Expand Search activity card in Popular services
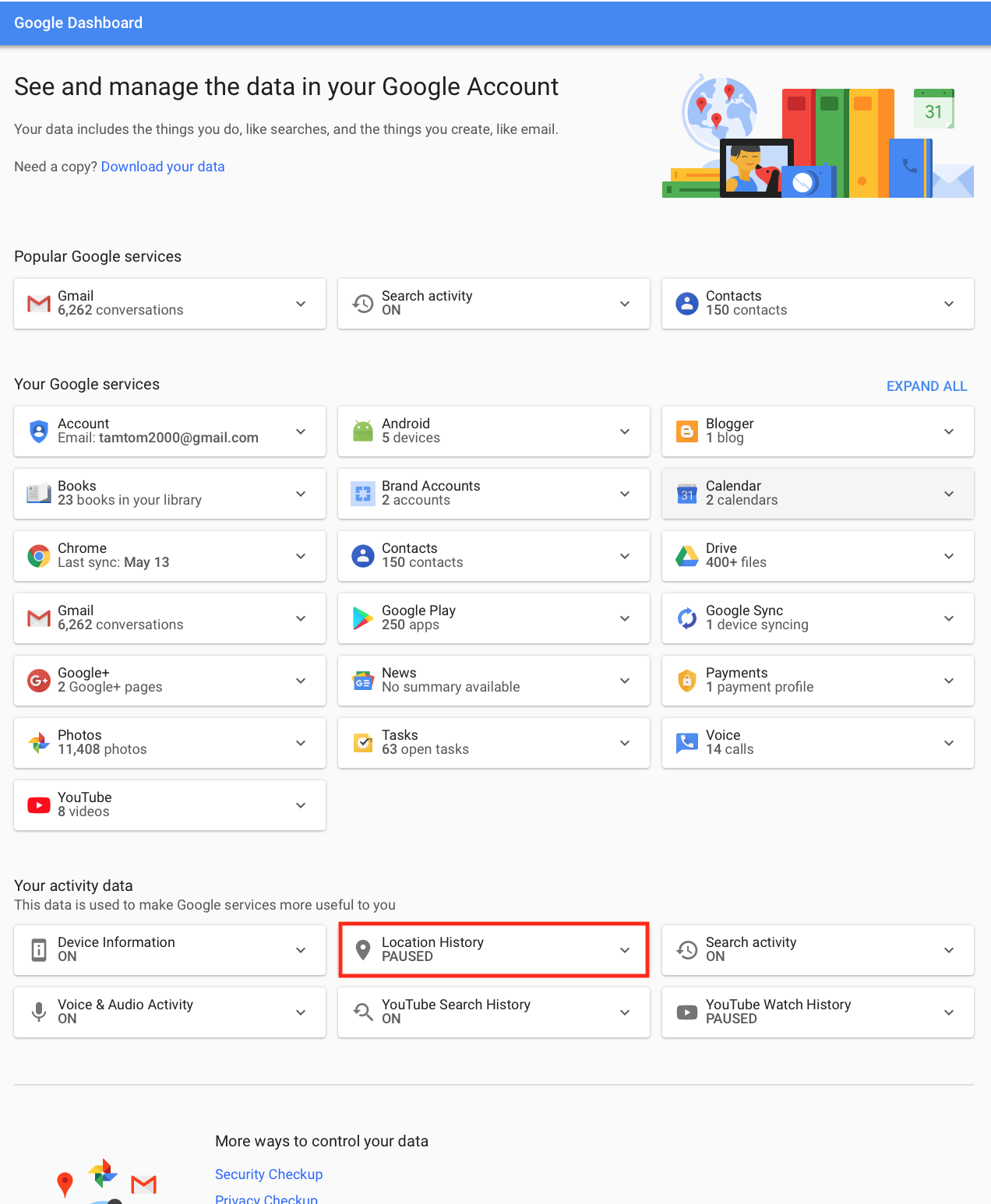This screenshot has width=991, height=1204. pos(625,304)
